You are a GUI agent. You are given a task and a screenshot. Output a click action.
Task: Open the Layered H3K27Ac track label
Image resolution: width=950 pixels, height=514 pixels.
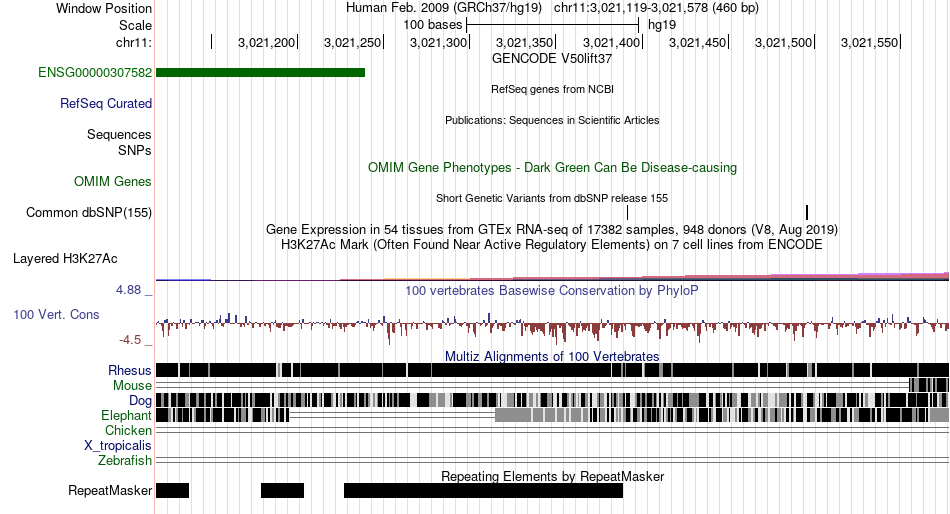pos(65,259)
